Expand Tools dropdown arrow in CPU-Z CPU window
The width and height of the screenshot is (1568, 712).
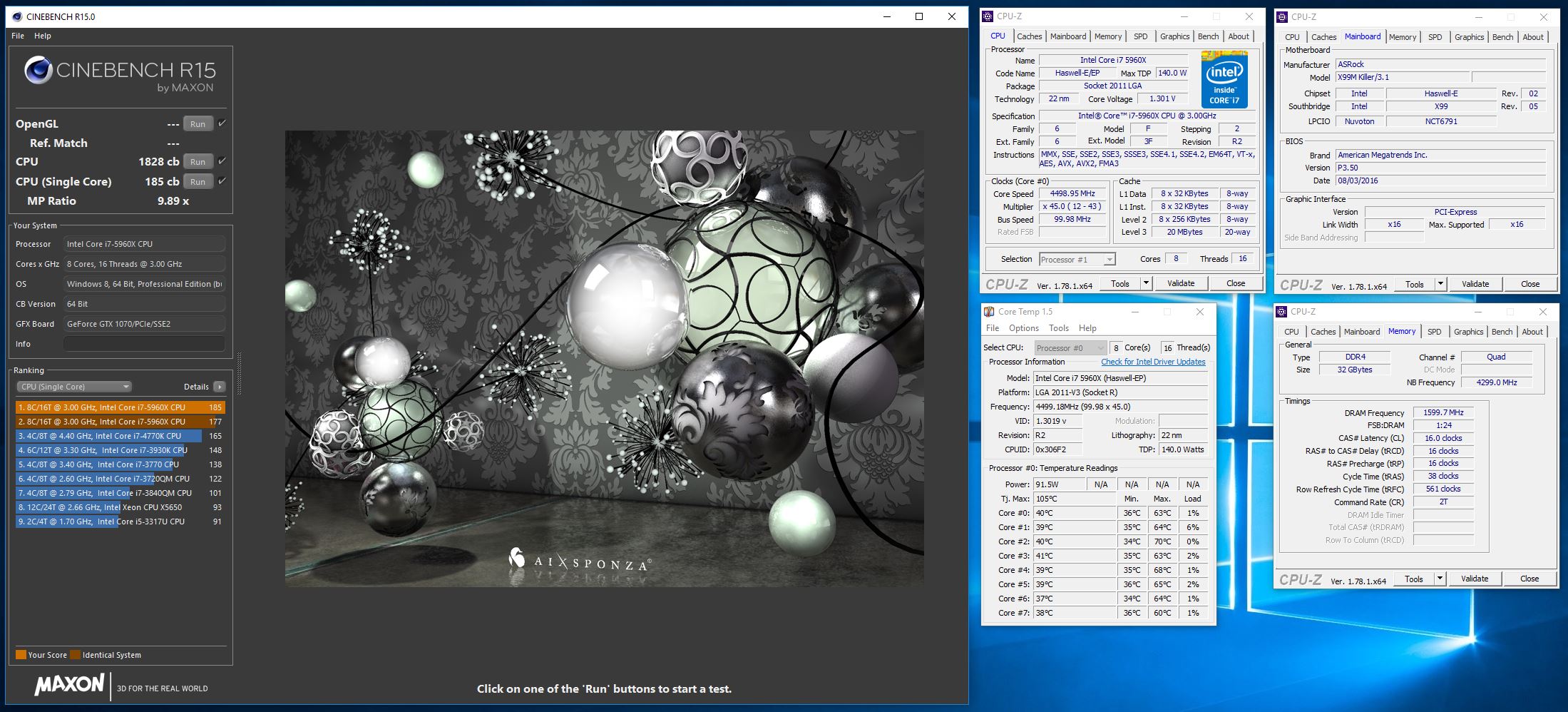coord(1146,283)
